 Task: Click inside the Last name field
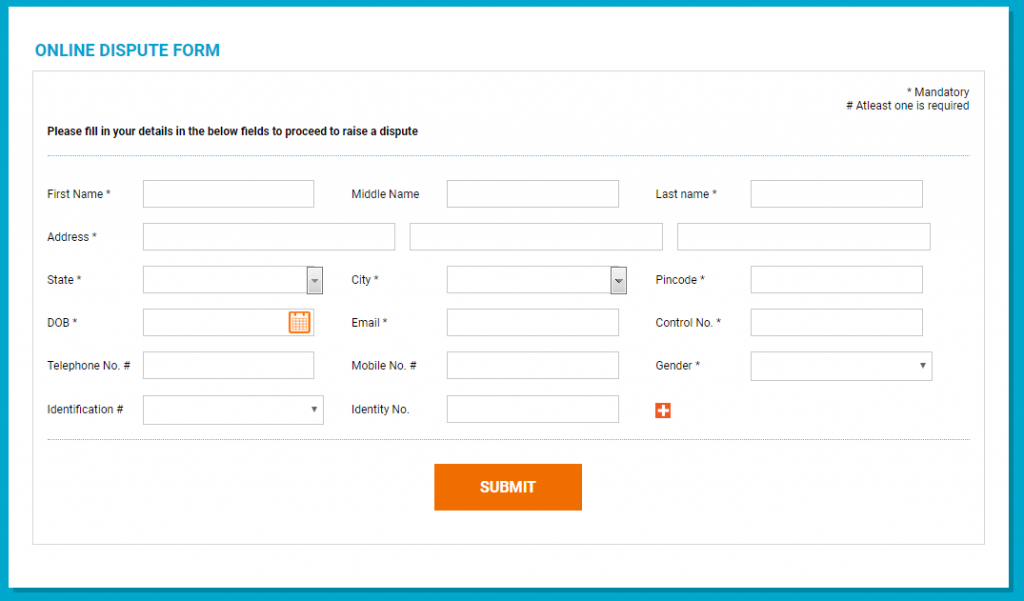836,193
